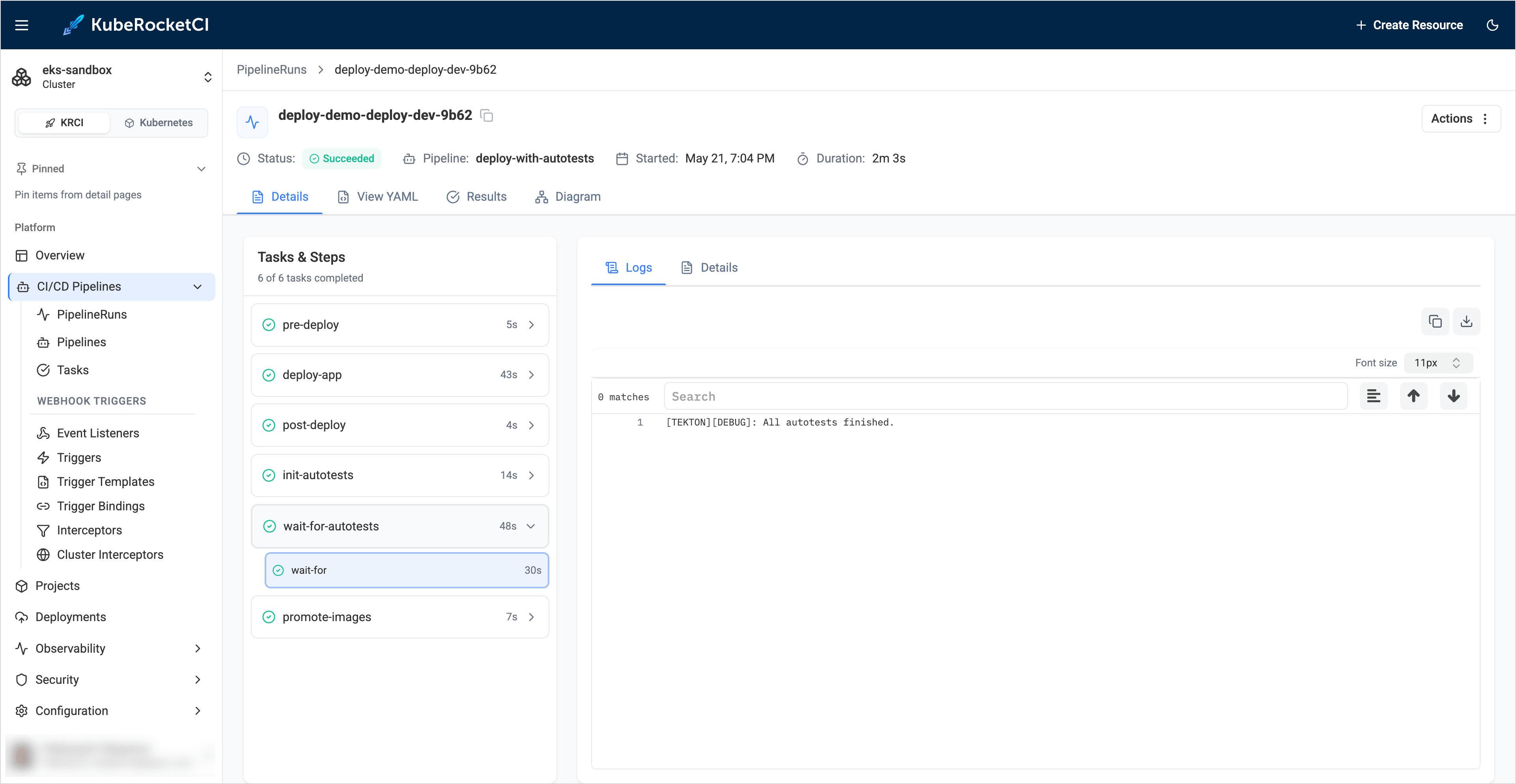Switch to Diagram tab
The width and height of the screenshot is (1516, 784).
point(568,196)
